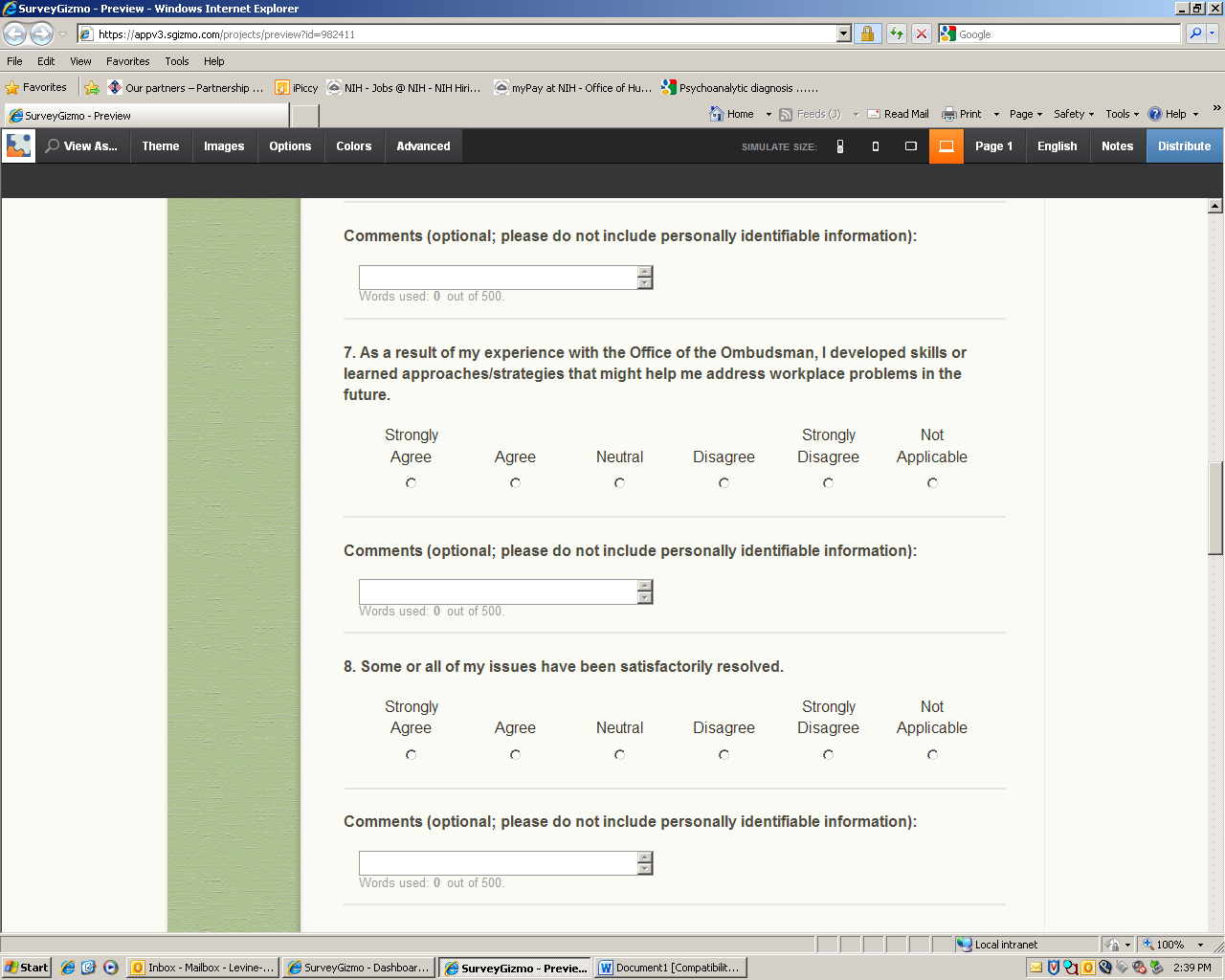The height and width of the screenshot is (980, 1225).
Task: Select Strongly Agree for question 7
Action: tap(412, 483)
